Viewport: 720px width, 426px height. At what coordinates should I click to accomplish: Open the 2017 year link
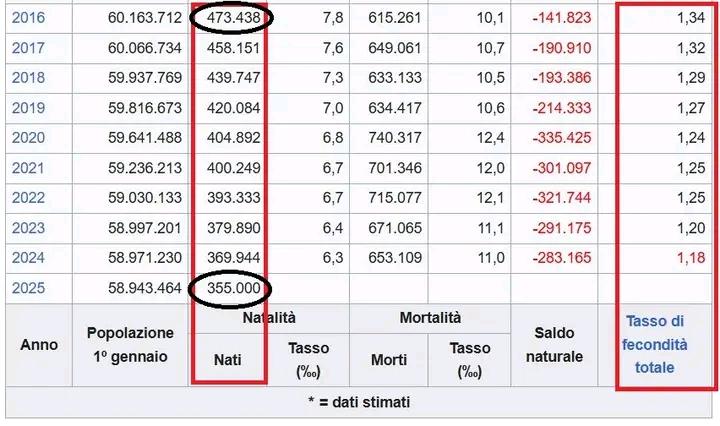tap(28, 48)
